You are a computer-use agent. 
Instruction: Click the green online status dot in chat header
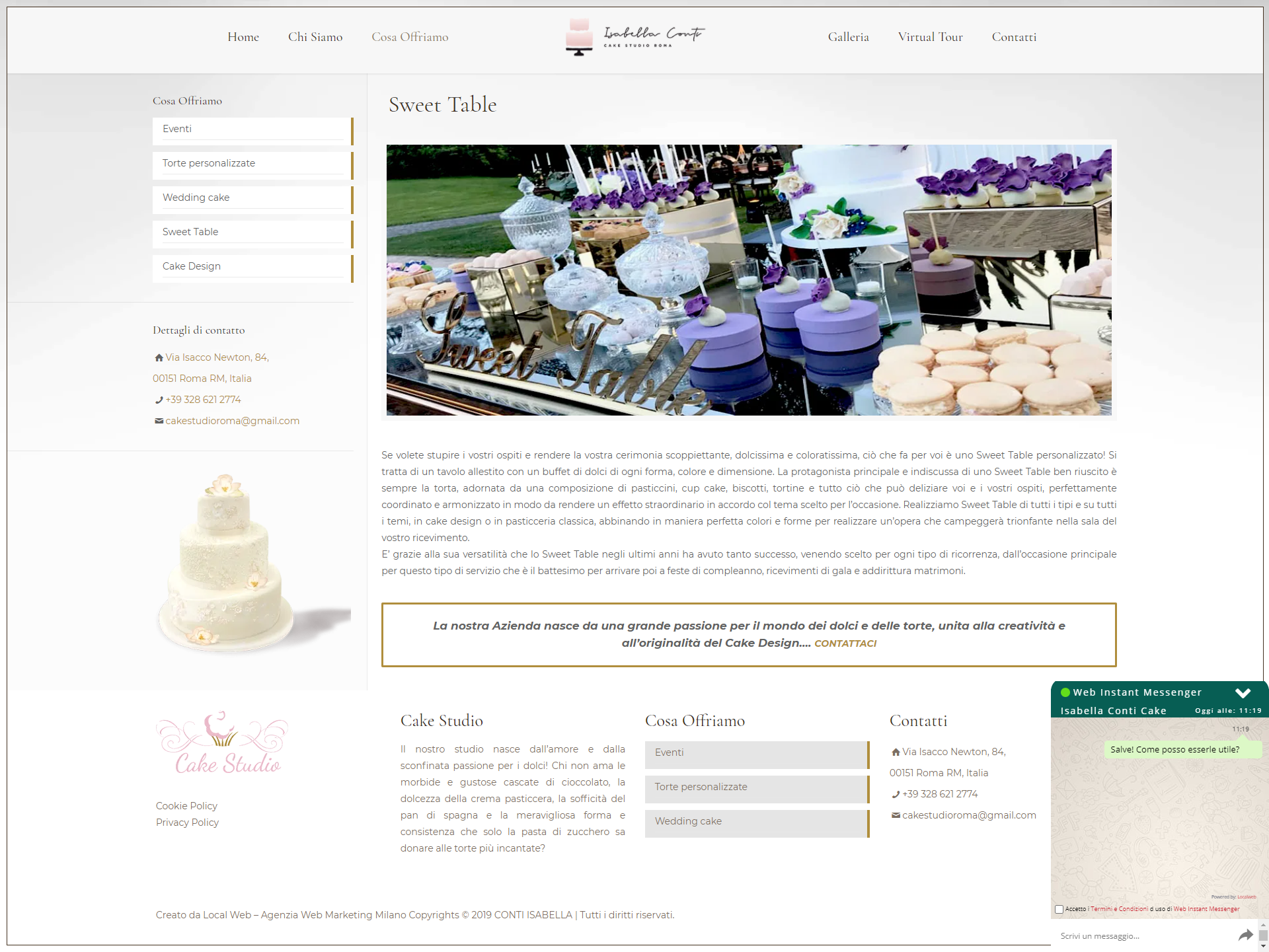[x=1065, y=692]
